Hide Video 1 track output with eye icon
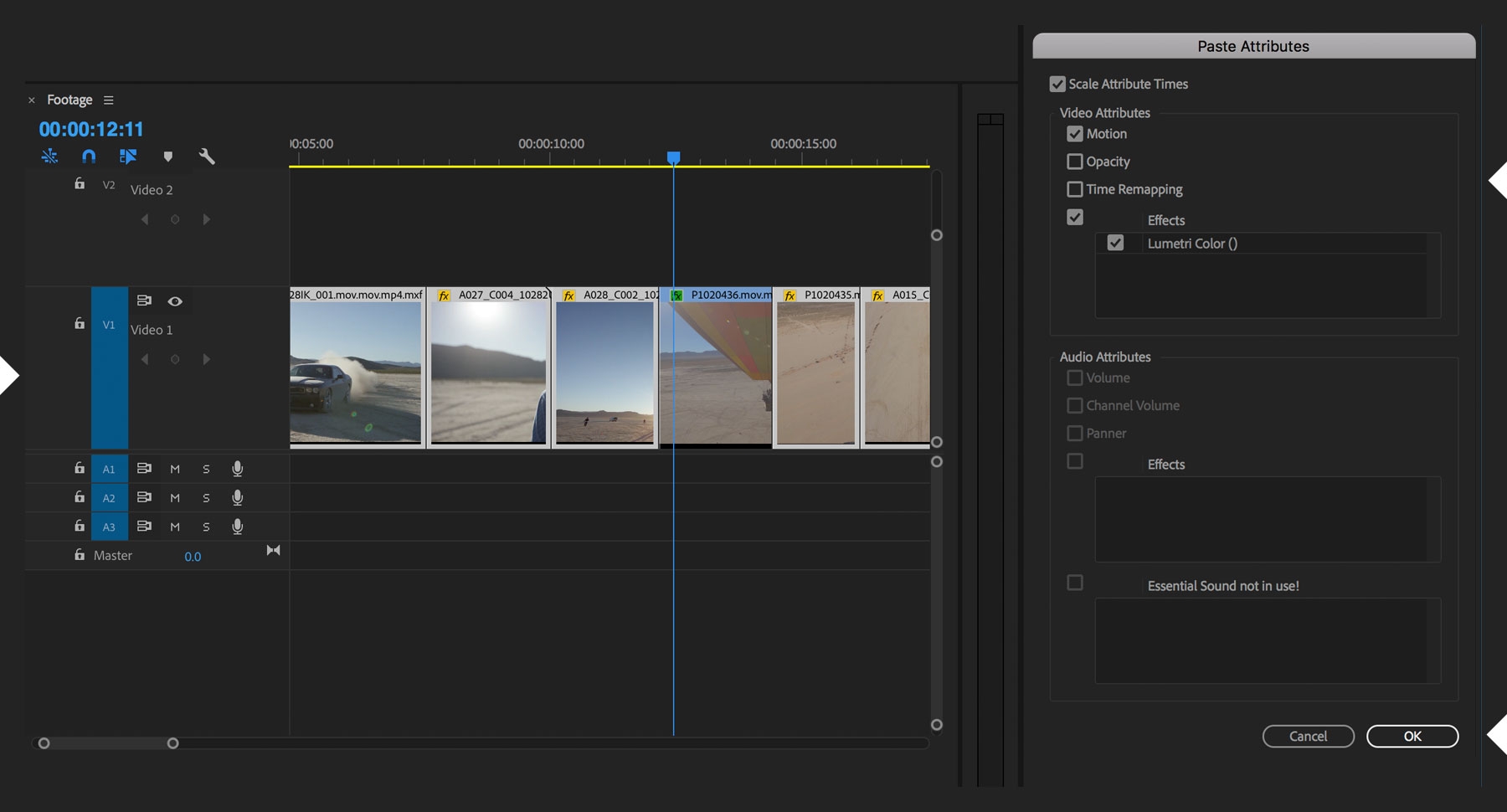Image resolution: width=1507 pixels, height=812 pixels. click(175, 301)
